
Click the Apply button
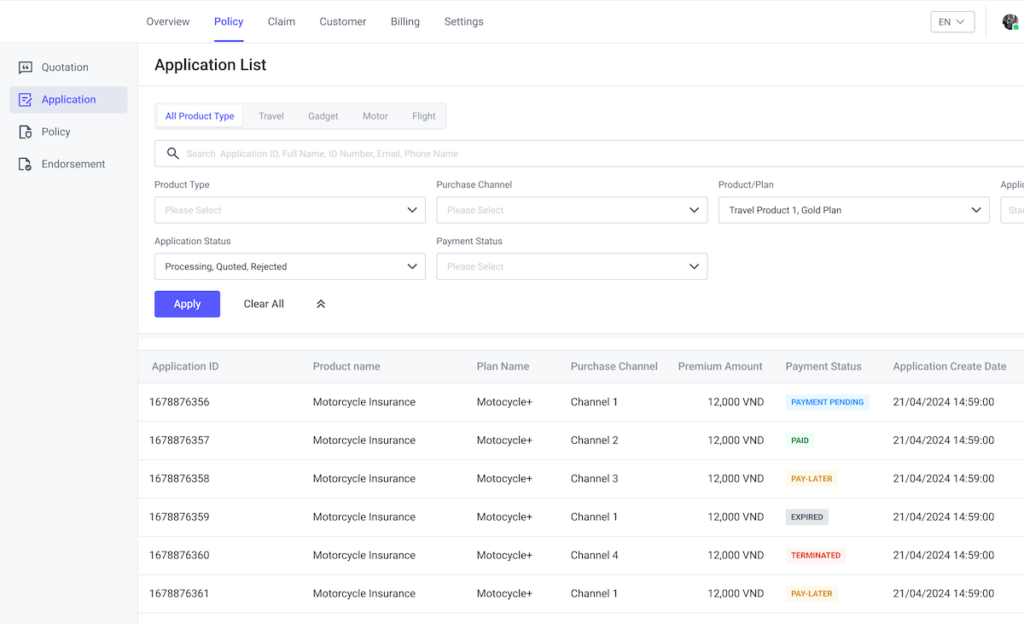point(187,304)
